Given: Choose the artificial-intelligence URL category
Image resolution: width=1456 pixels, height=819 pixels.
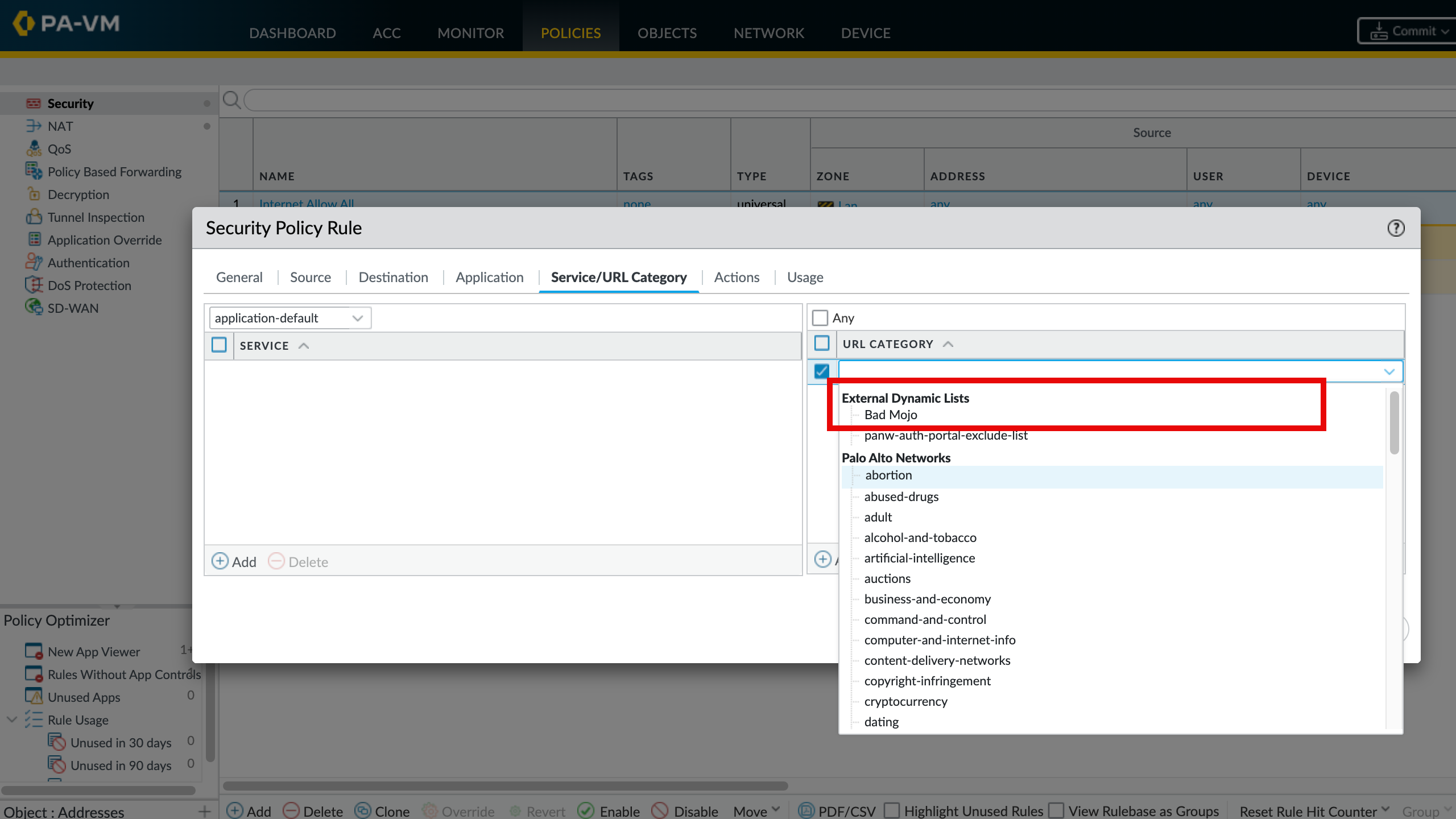Looking at the screenshot, I should pyautogui.click(x=919, y=558).
